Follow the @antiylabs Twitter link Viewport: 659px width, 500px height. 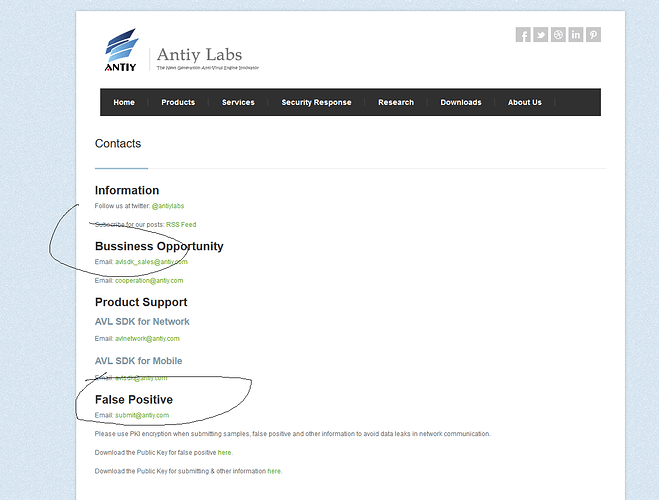pos(168,206)
